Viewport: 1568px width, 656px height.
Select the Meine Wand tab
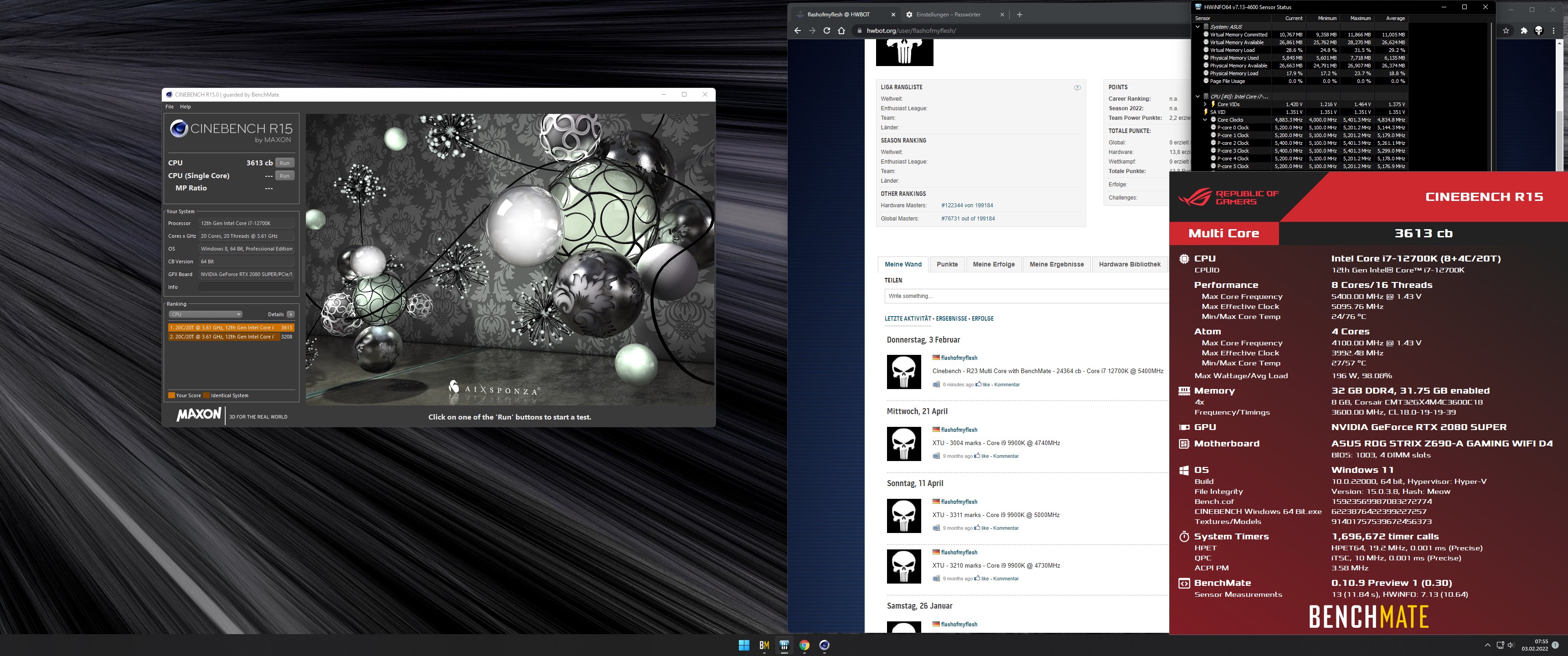tap(903, 265)
